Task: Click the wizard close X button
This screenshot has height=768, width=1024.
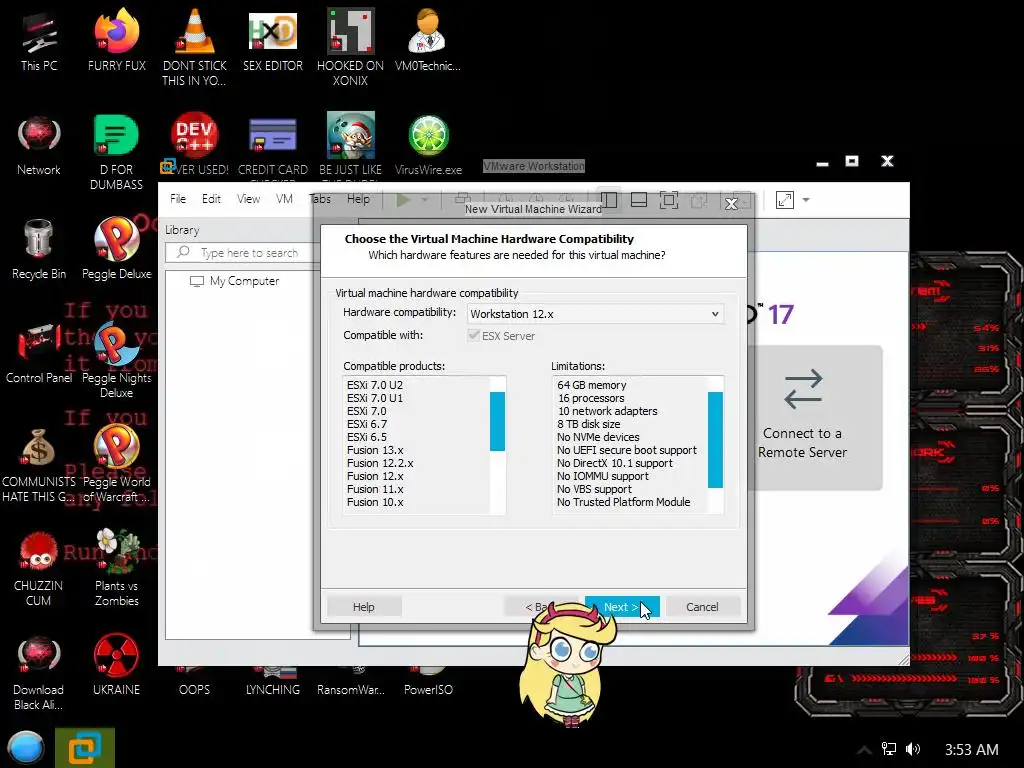Action: click(x=731, y=204)
